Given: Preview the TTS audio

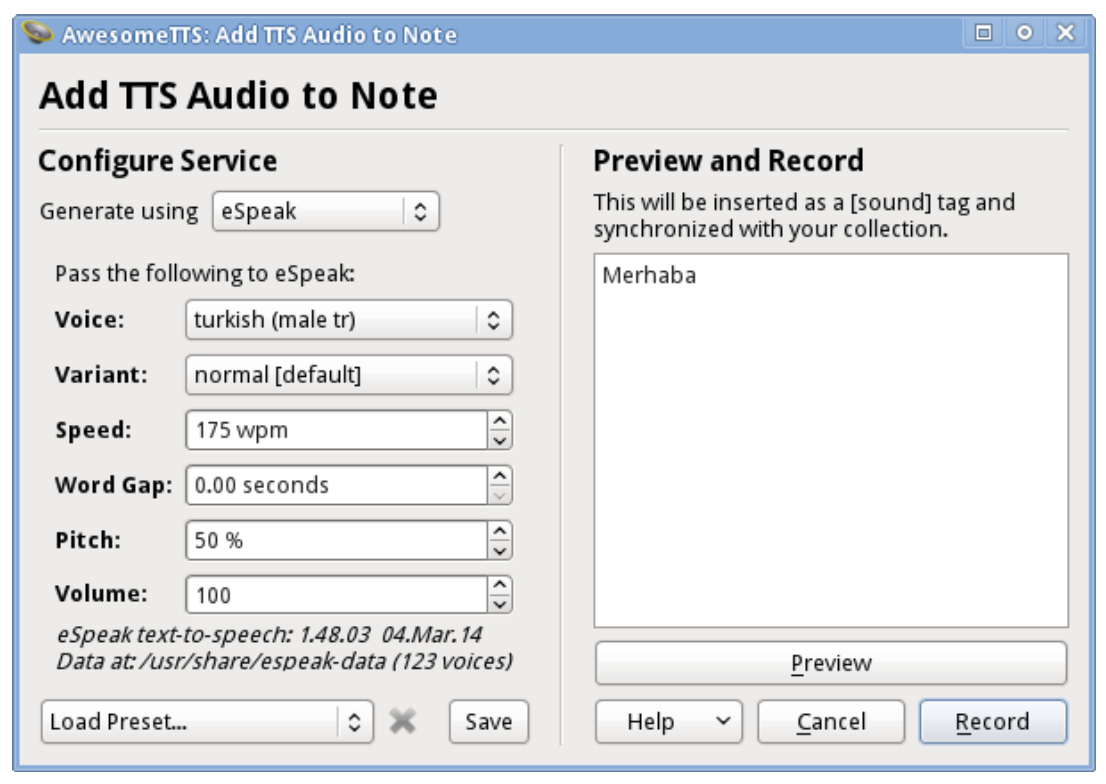Looking at the screenshot, I should tap(831, 663).
